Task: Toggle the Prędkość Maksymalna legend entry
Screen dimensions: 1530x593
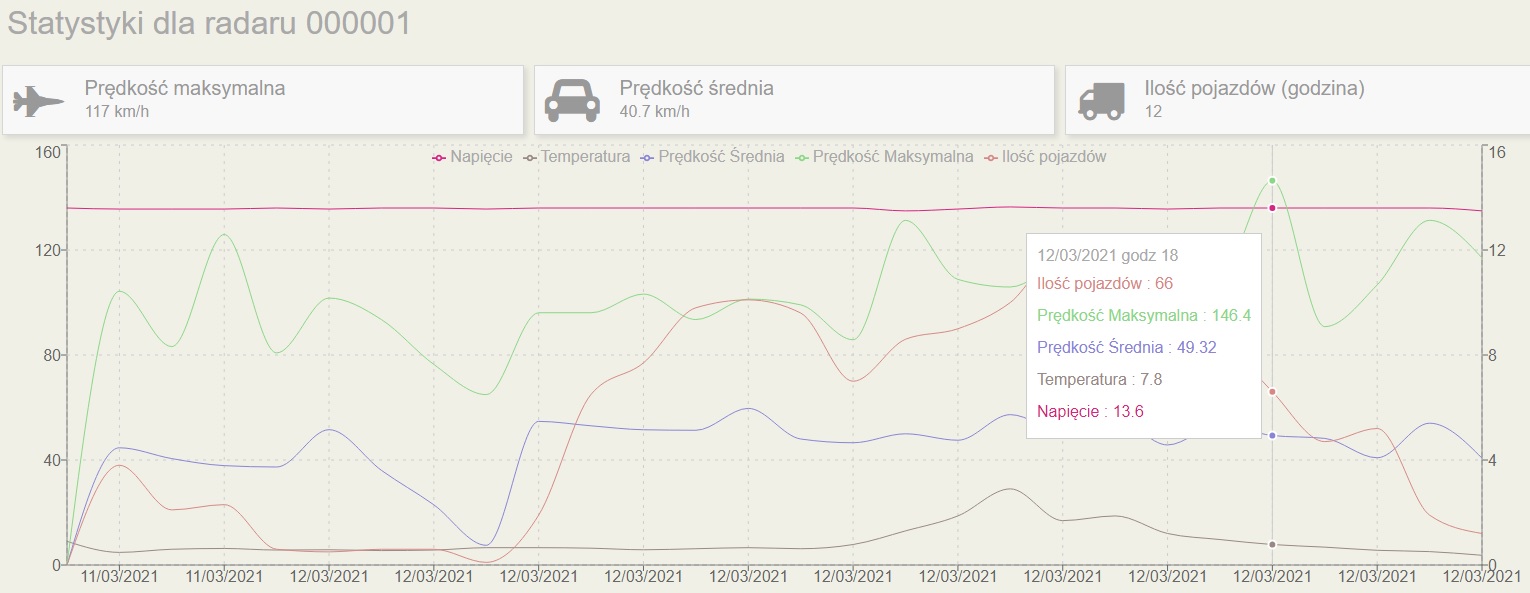Action: [885, 157]
